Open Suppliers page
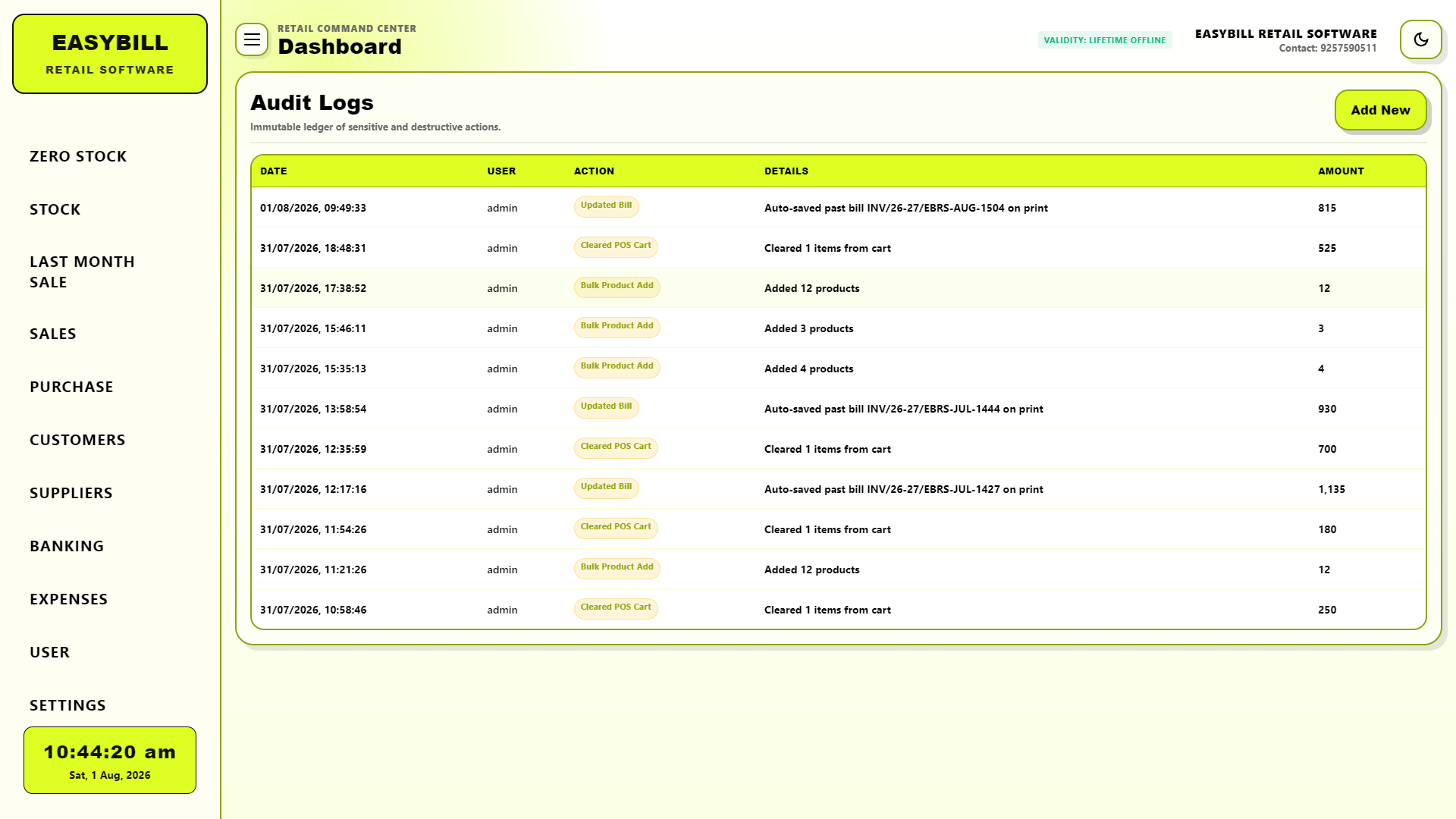The height and width of the screenshot is (819, 1456). [x=71, y=493]
